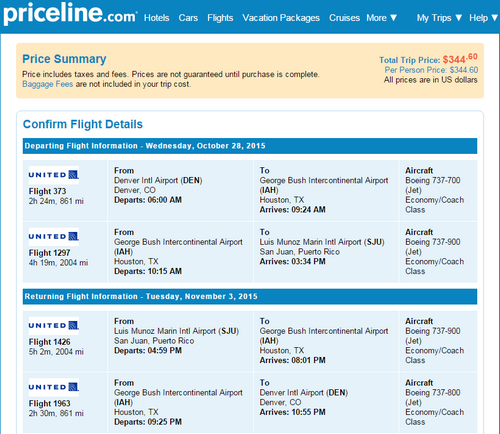Image resolution: width=500 pixels, height=434 pixels.
Task: Navigate to Cruises
Action: click(344, 18)
